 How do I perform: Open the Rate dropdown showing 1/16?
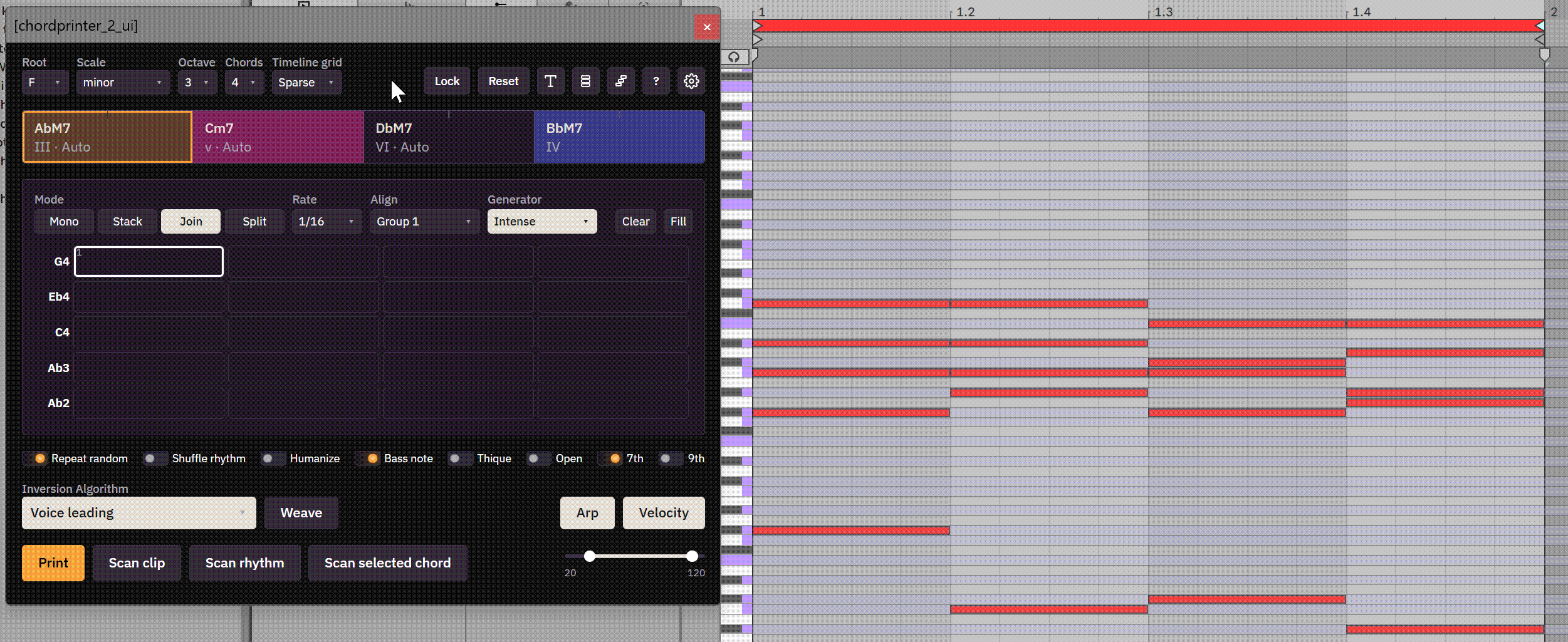(327, 222)
